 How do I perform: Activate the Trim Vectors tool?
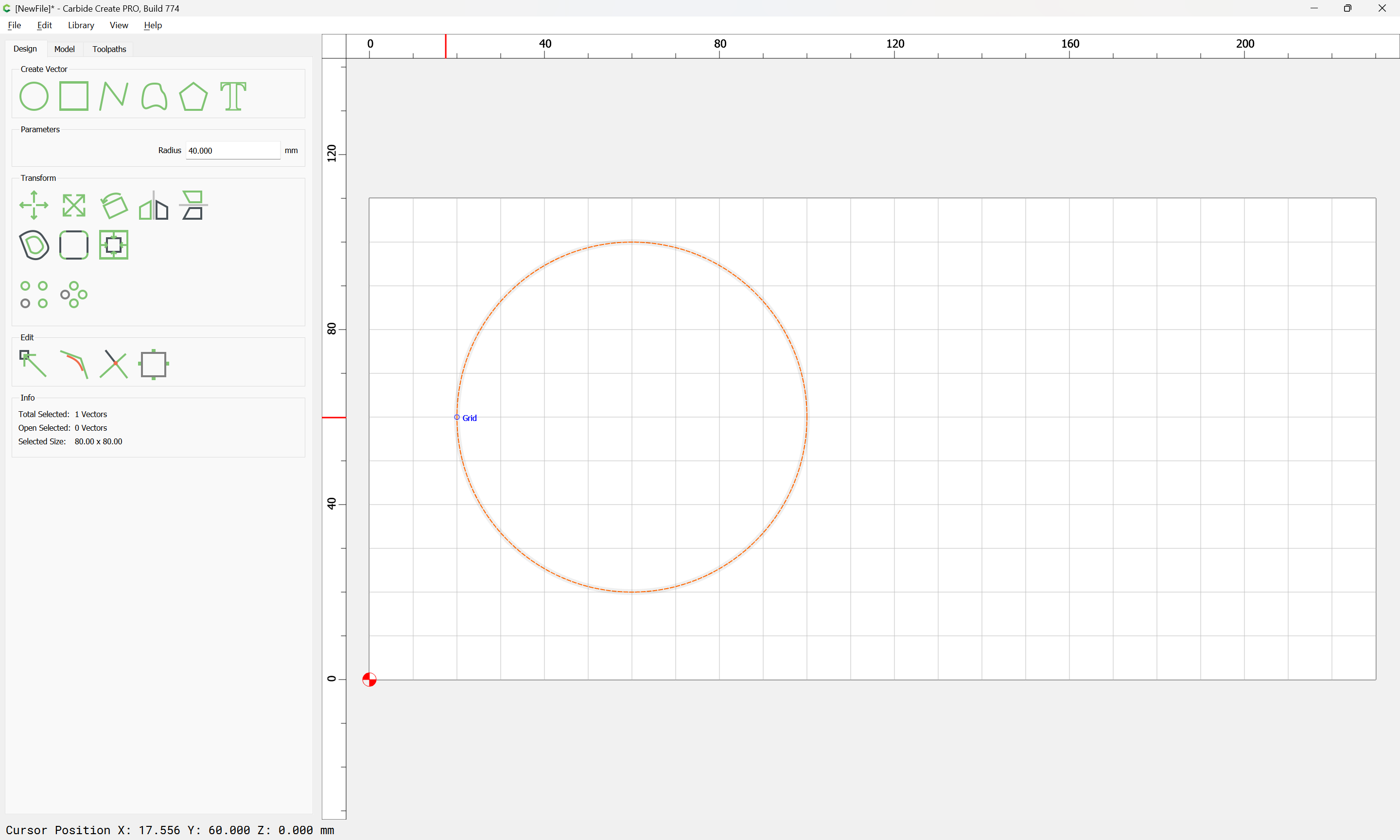coord(114,364)
